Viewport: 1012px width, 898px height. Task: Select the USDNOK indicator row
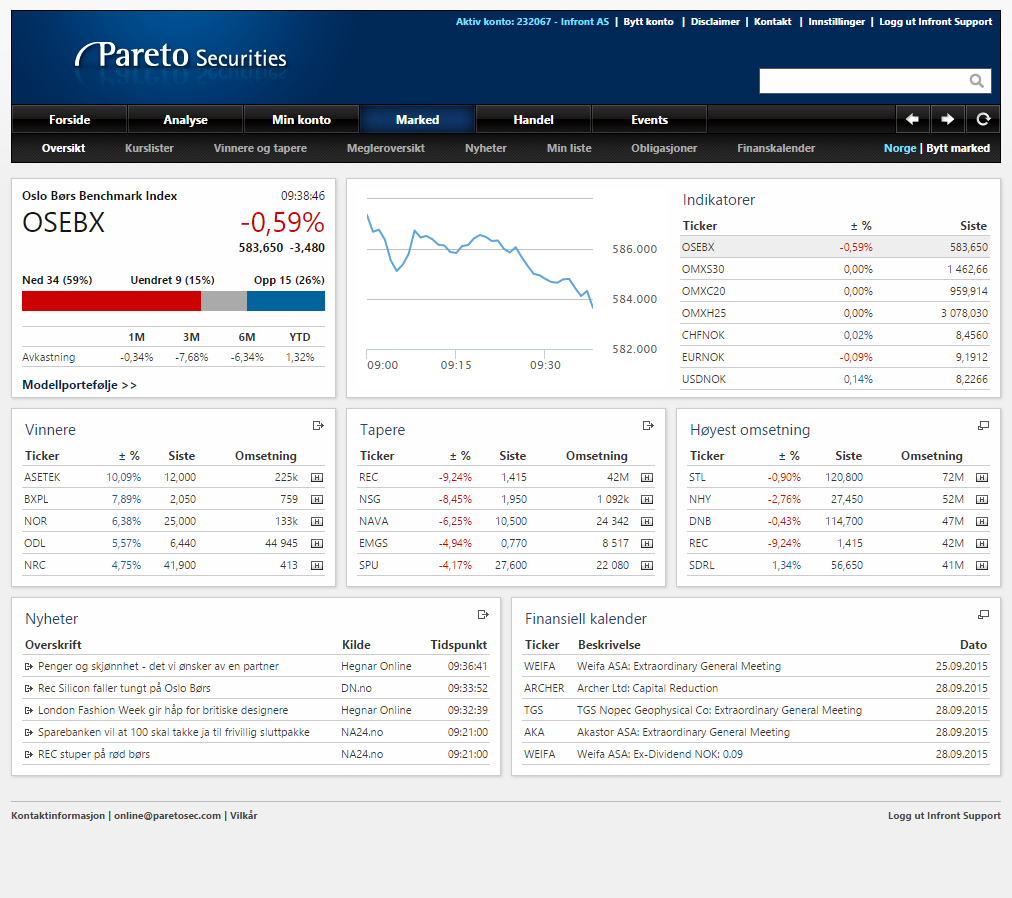[x=835, y=379]
